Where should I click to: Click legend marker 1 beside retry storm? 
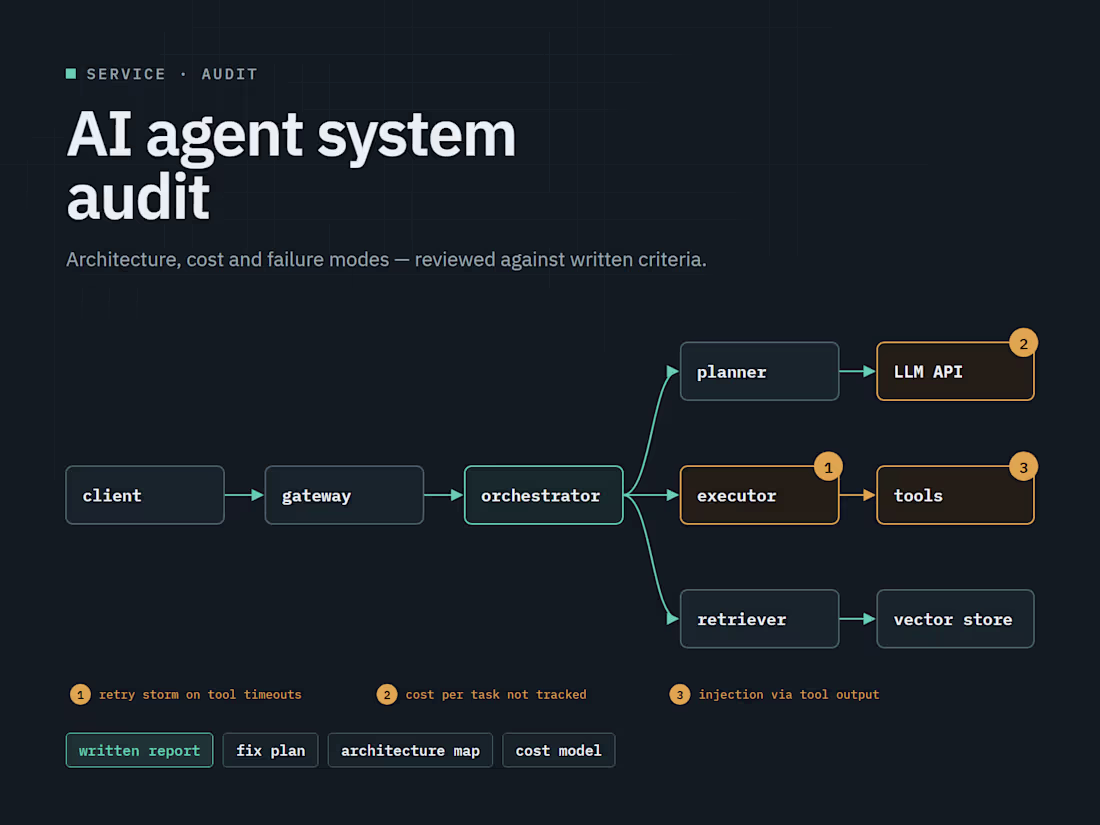(x=80, y=695)
